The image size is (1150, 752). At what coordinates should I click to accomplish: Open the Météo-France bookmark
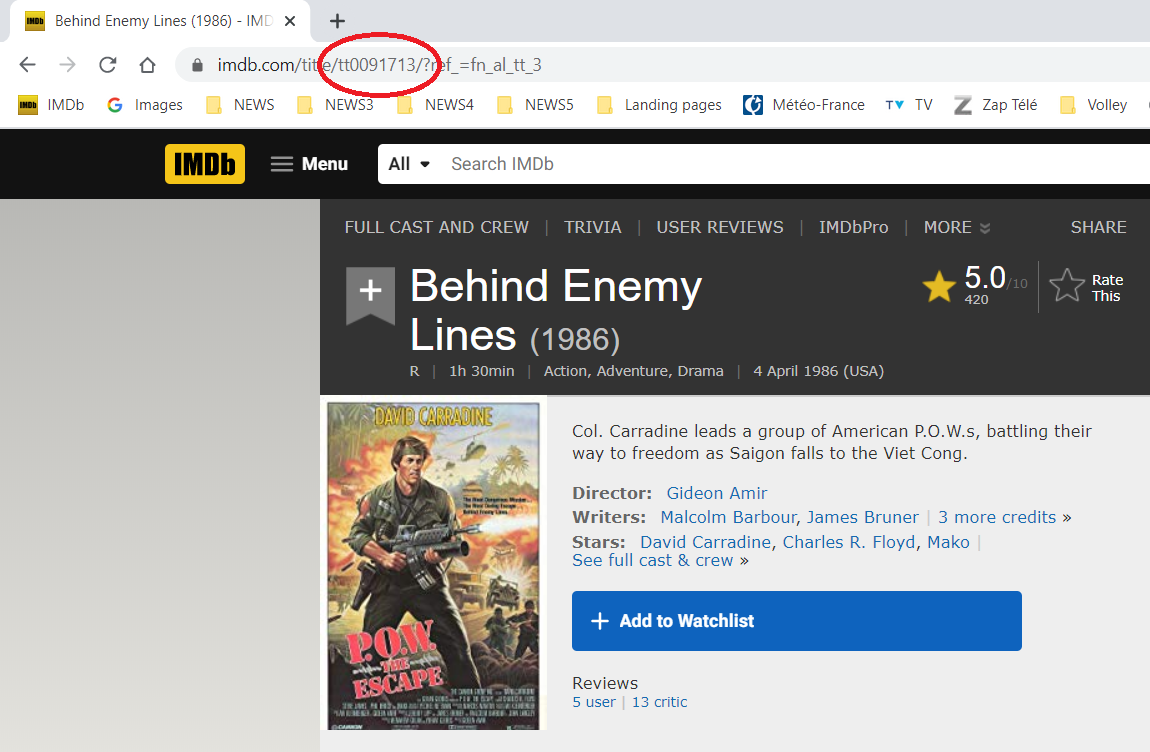[804, 105]
